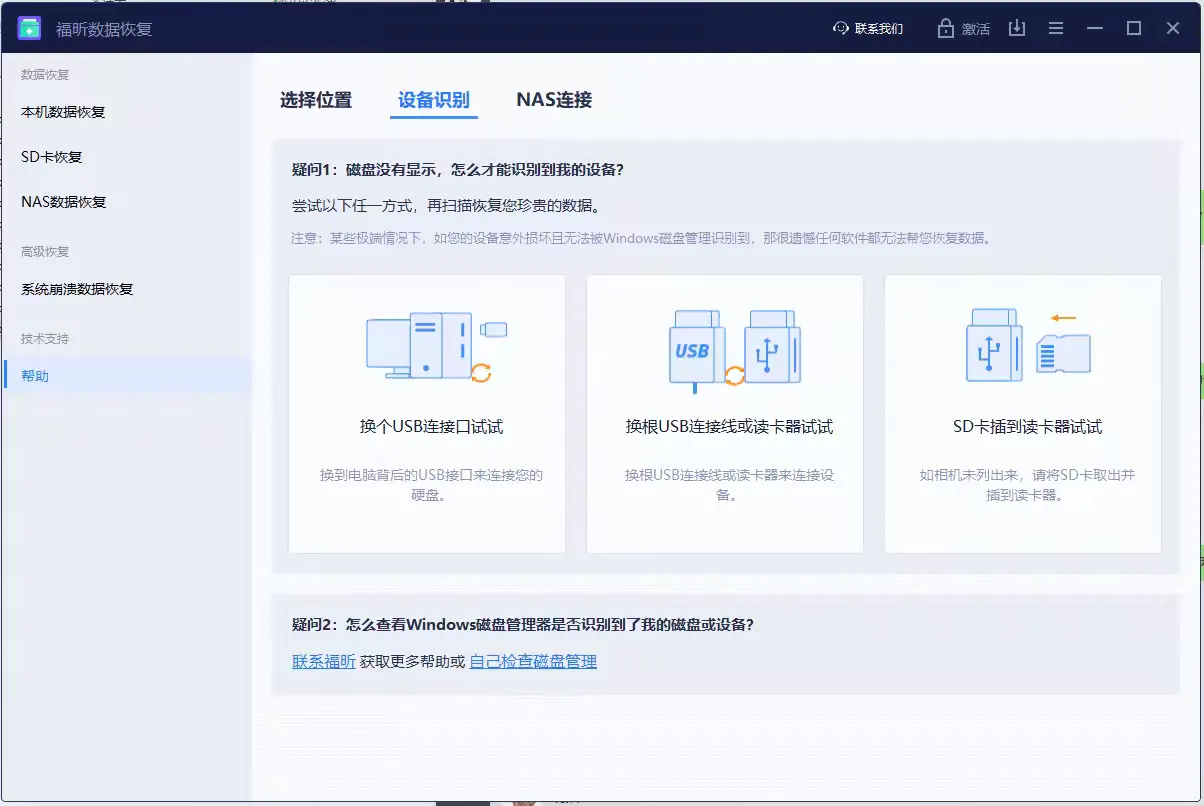Minimize the window

(x=1094, y=28)
